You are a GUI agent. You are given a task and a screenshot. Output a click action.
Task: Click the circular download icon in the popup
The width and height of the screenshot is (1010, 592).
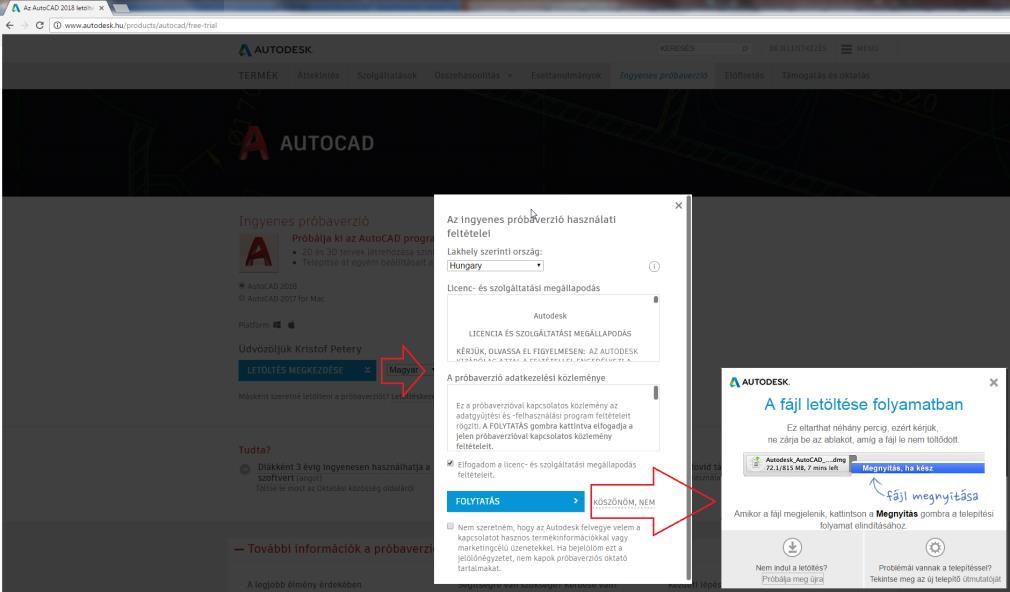pos(792,548)
